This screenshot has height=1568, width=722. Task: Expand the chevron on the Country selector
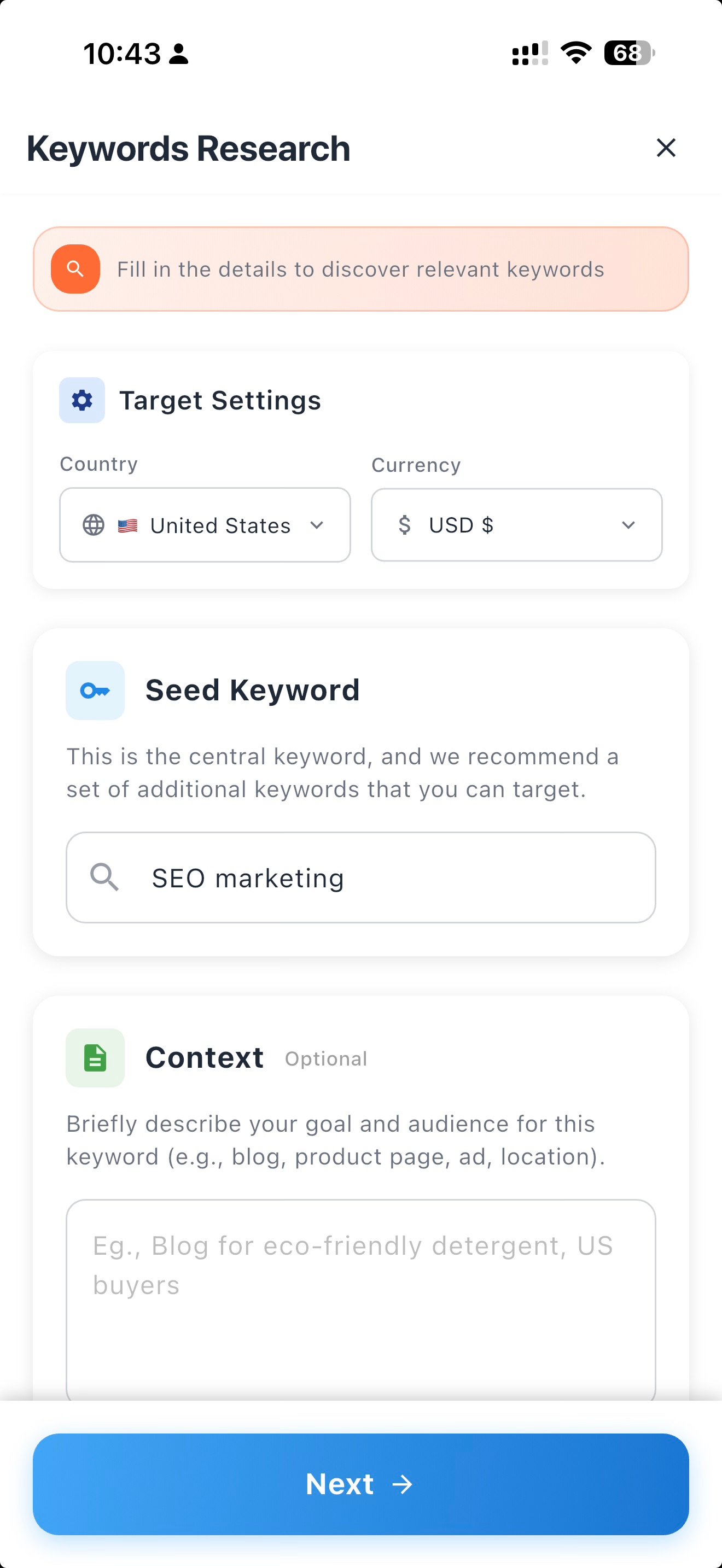[317, 525]
